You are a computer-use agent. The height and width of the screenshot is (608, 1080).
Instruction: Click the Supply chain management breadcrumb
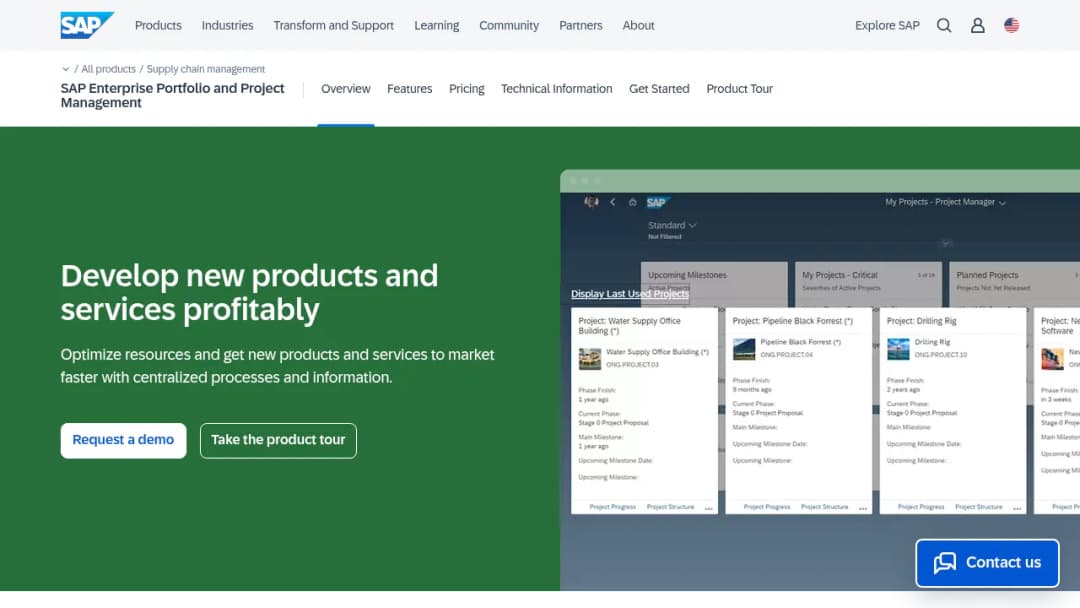tap(205, 69)
